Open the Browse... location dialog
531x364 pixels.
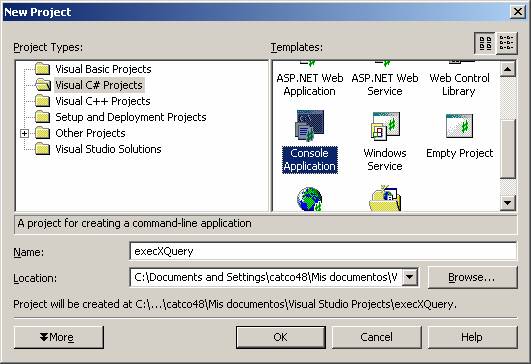(472, 277)
